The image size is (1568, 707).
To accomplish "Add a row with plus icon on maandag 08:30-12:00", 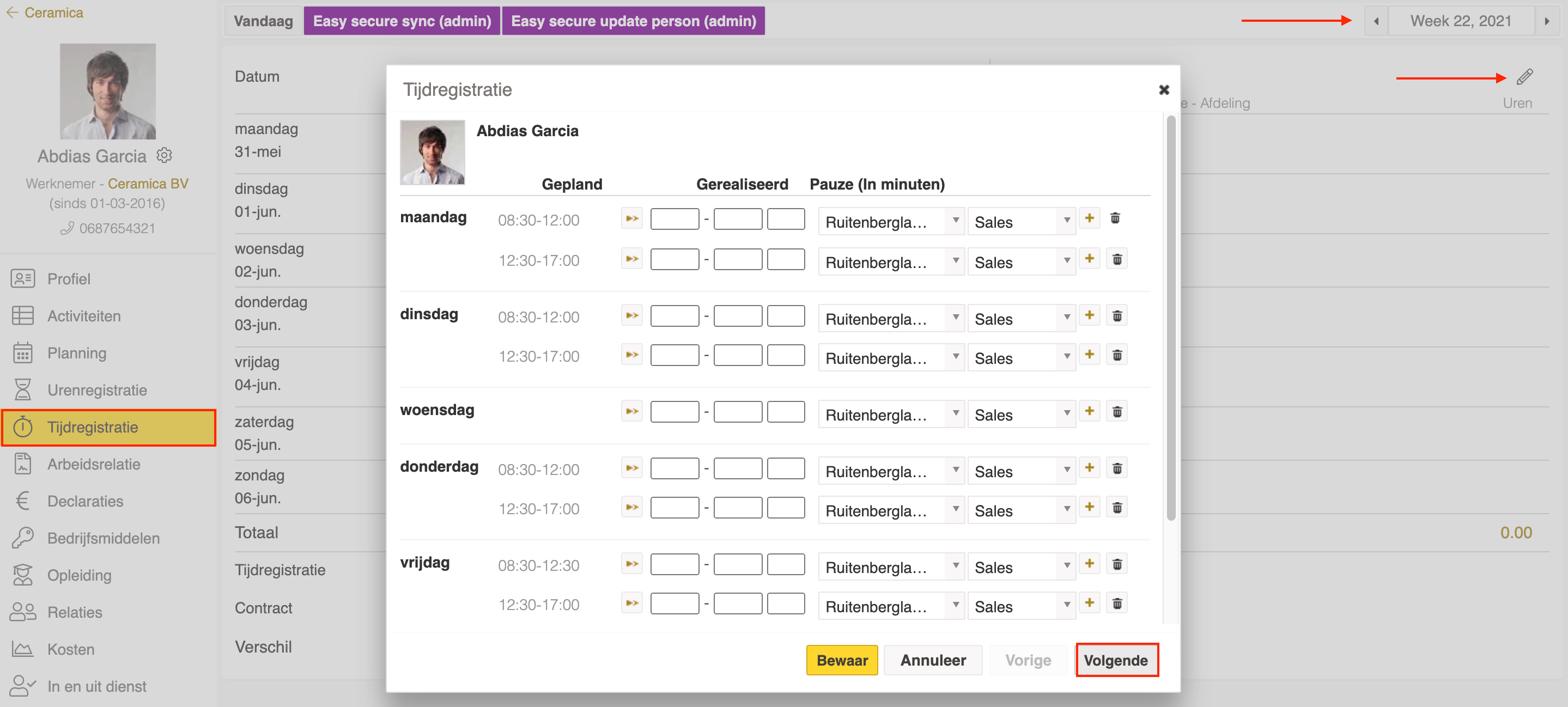I will click(x=1090, y=218).
